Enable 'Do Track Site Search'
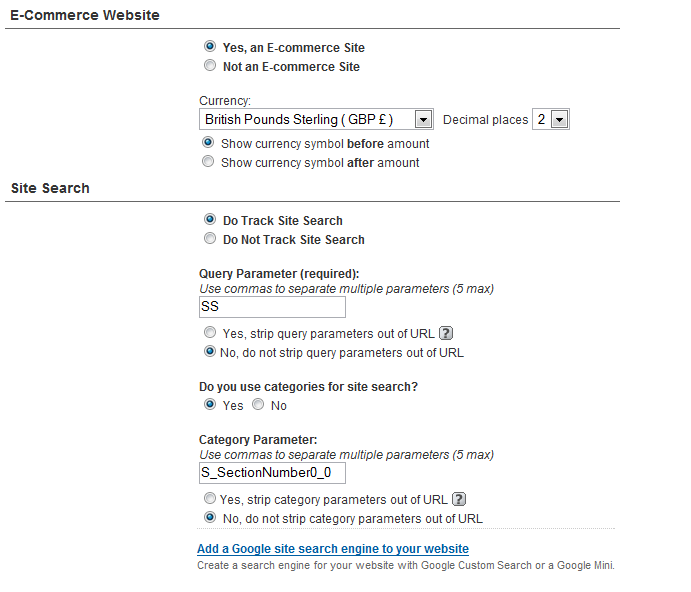Viewport: 691px width, 592px height. 210,220
